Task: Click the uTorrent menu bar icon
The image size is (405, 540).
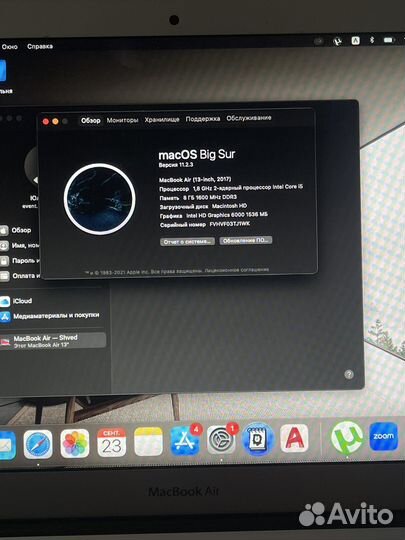Action: point(338,41)
